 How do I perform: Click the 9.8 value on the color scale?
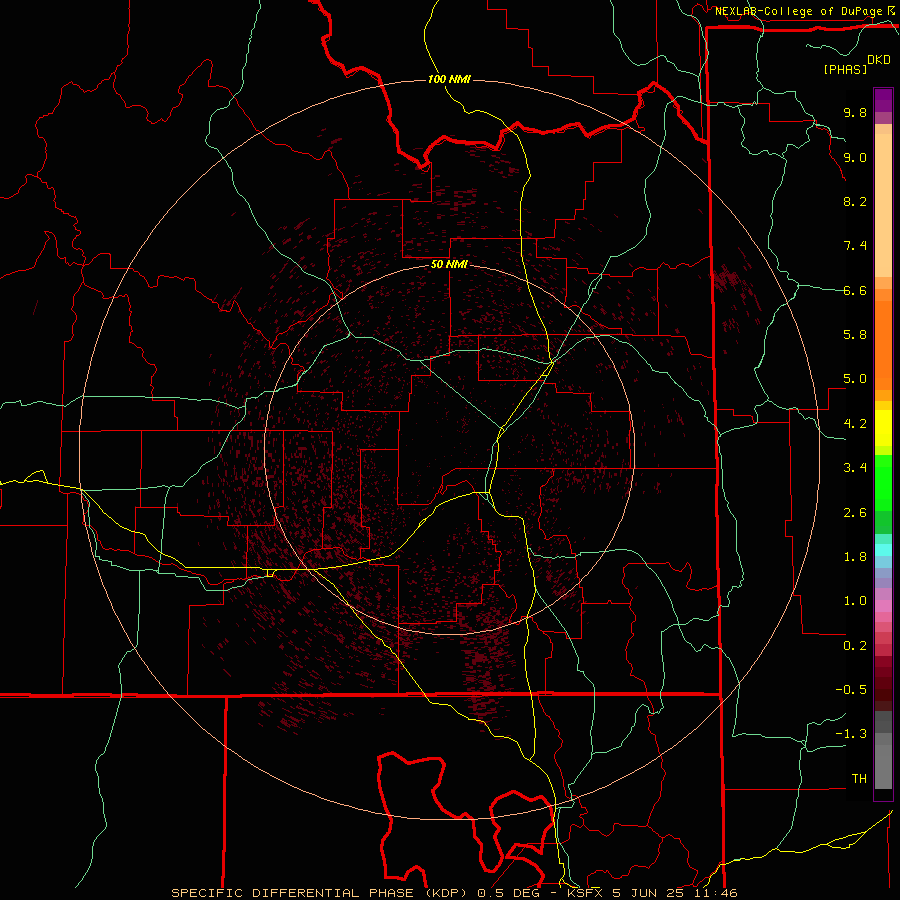click(855, 112)
